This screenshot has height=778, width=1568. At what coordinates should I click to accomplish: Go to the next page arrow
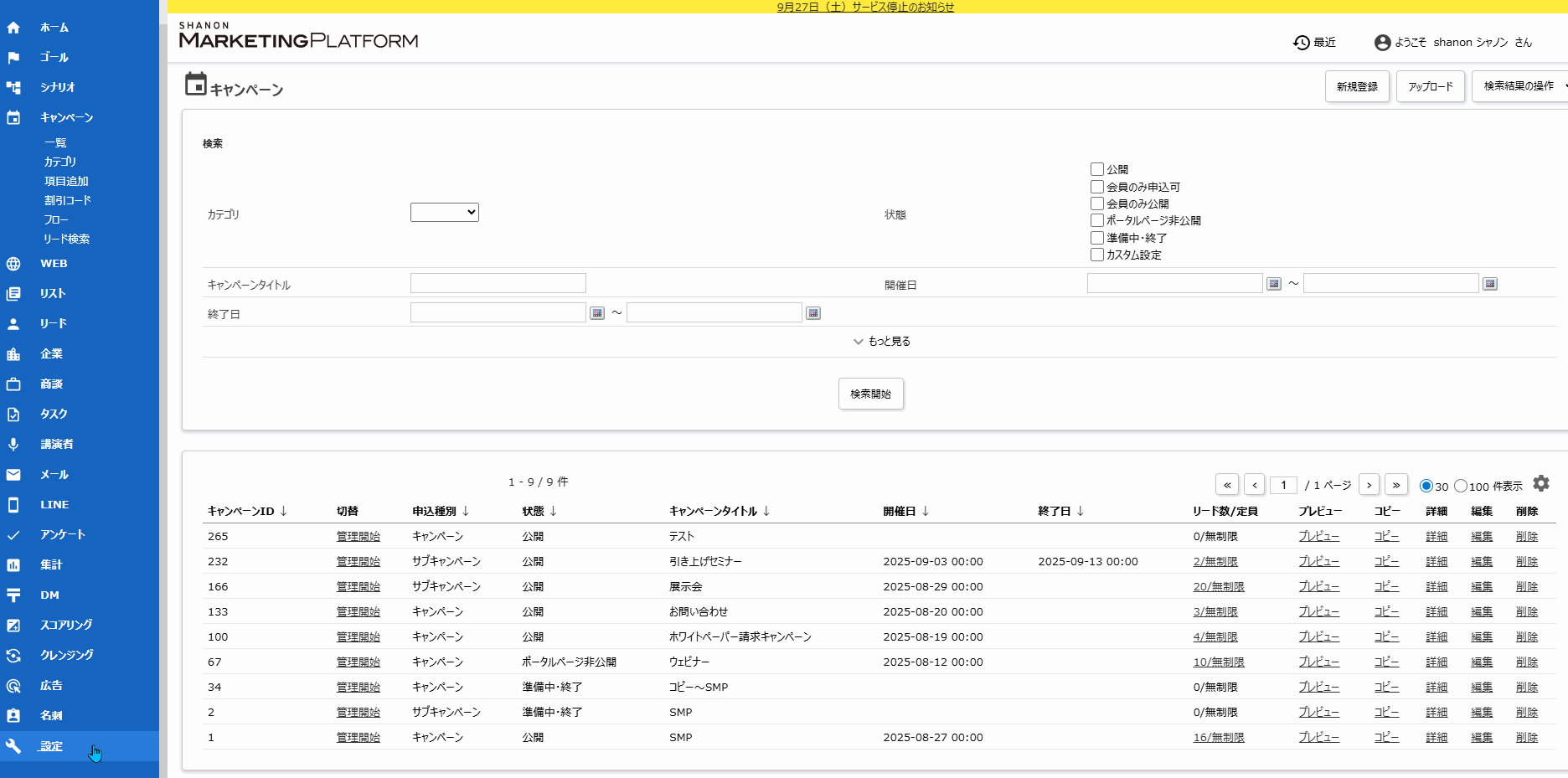tap(1369, 485)
